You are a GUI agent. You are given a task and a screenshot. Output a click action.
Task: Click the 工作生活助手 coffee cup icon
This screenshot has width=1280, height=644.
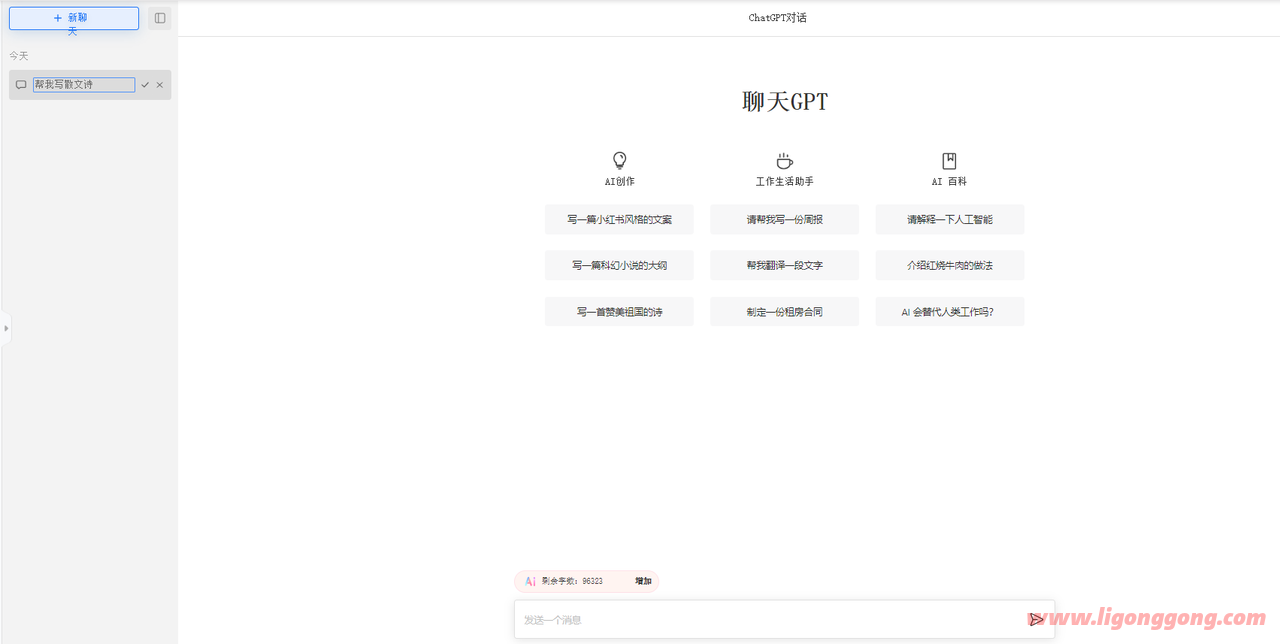pos(784,160)
